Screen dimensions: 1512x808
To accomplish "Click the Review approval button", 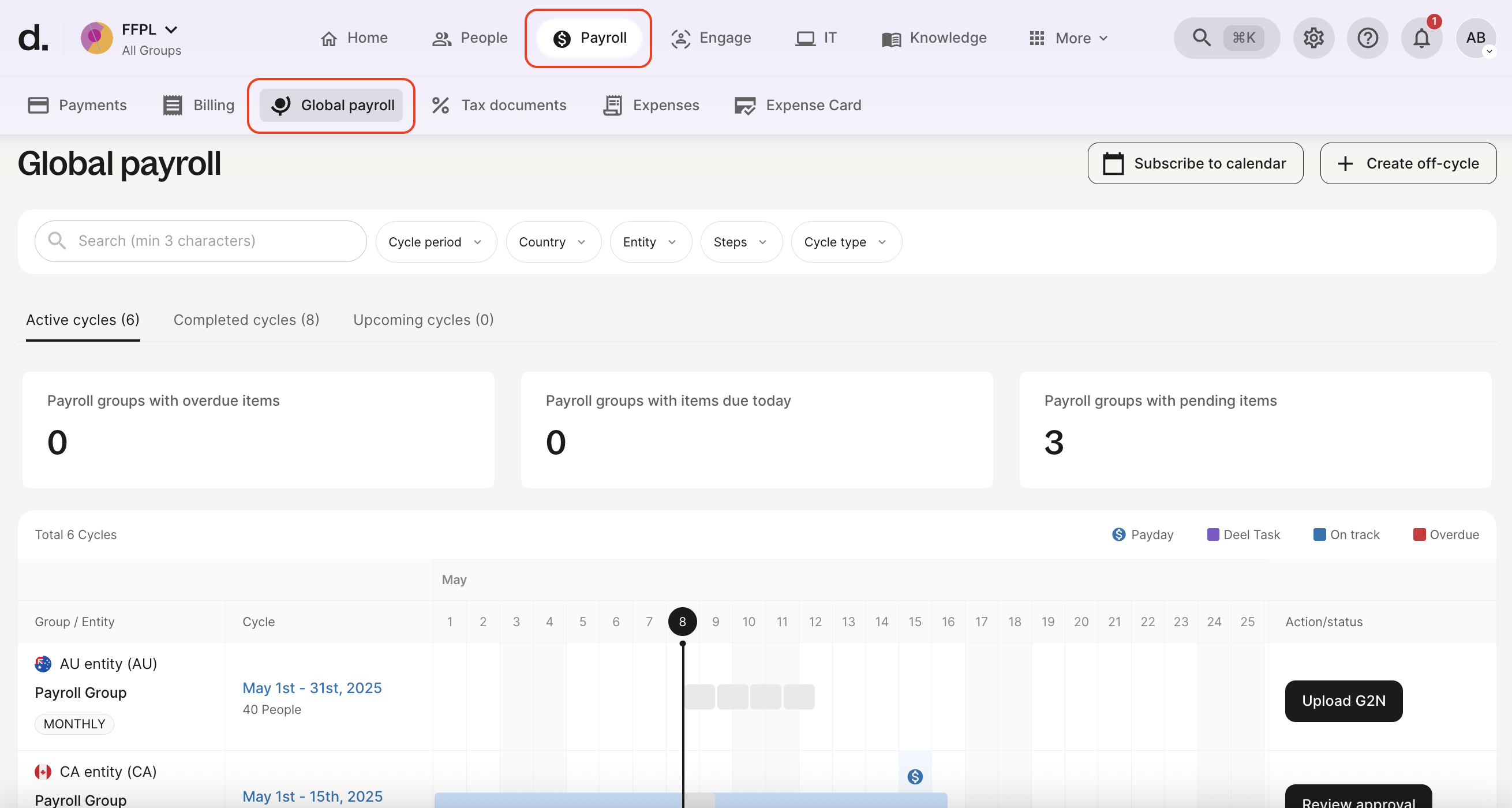I will coord(1358,798).
